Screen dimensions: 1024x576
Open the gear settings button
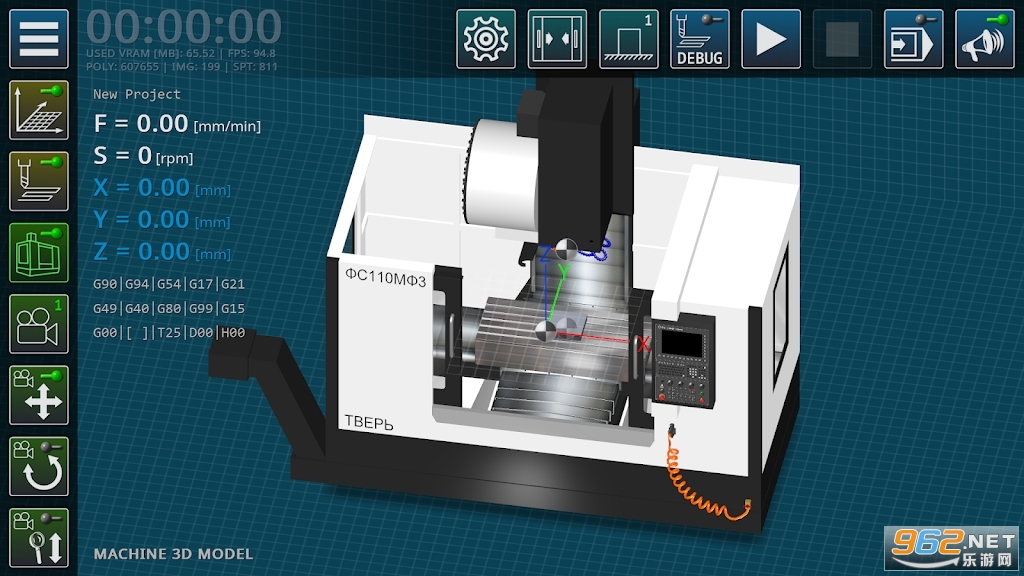coord(485,39)
